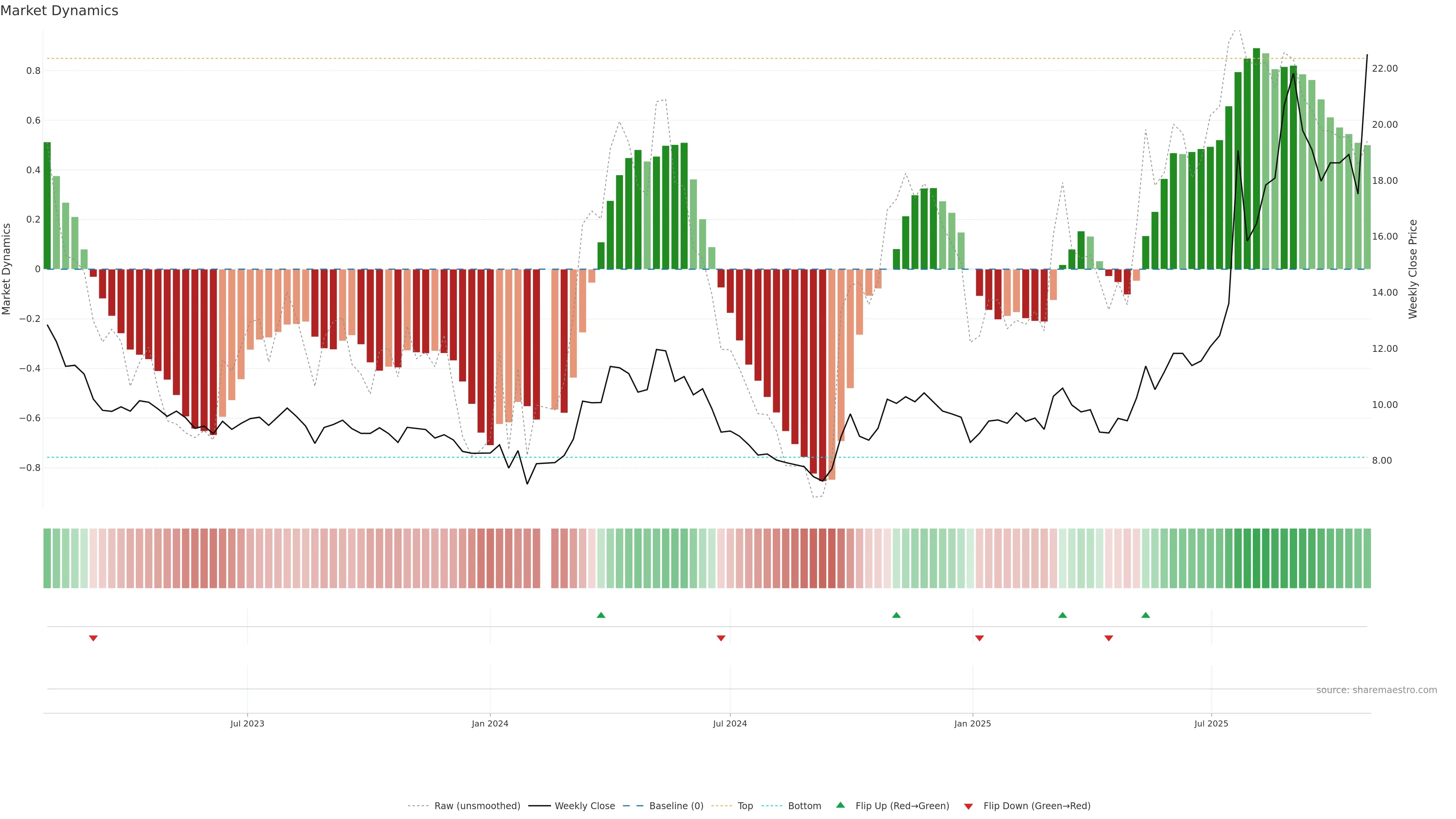
Task: Click the Weekly Close Price axis title
Action: pos(1412,269)
